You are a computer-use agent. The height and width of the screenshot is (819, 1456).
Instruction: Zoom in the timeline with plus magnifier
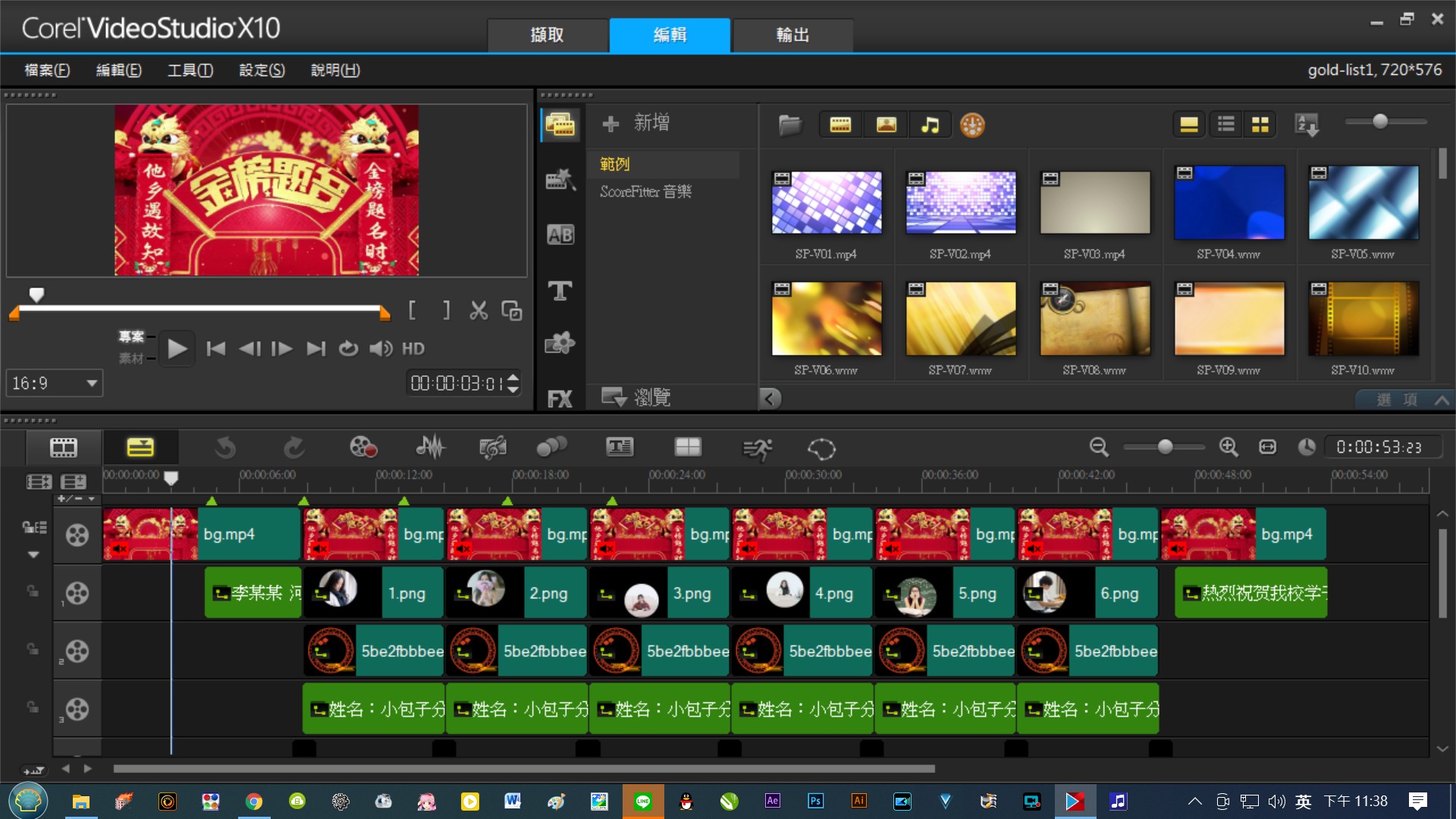pos(1228,447)
